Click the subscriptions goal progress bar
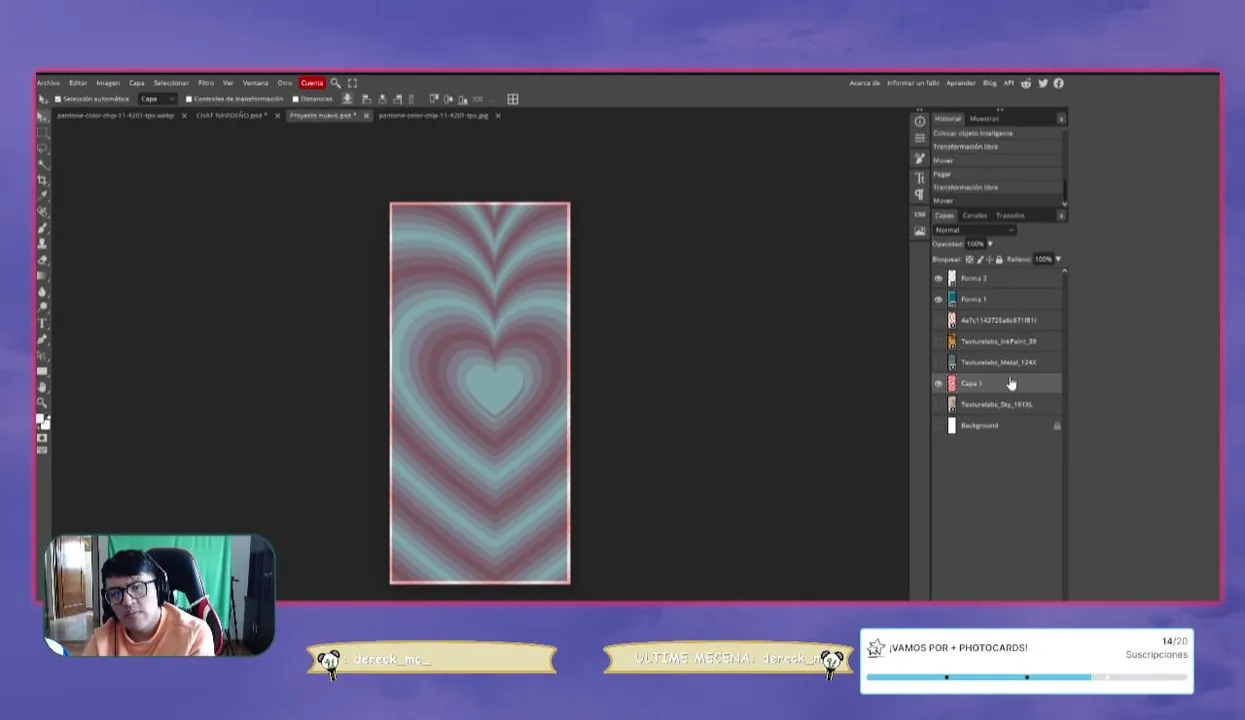 [x=1027, y=677]
